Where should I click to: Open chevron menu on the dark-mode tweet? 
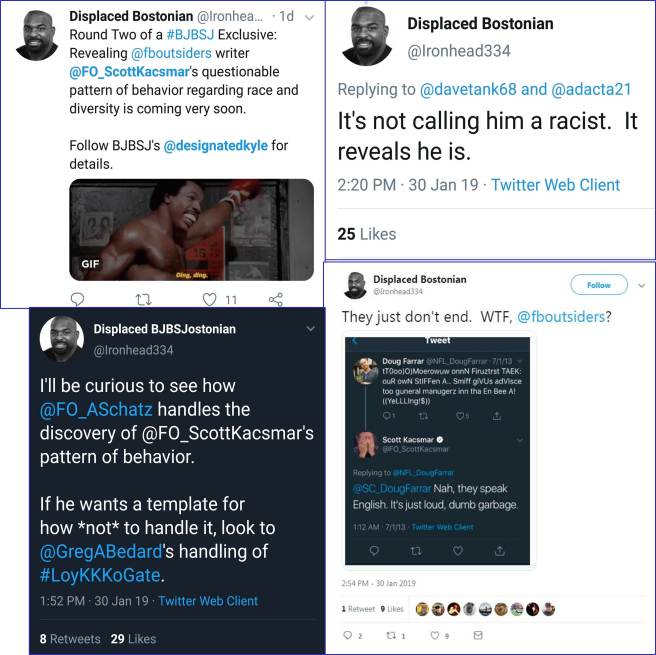[310, 329]
